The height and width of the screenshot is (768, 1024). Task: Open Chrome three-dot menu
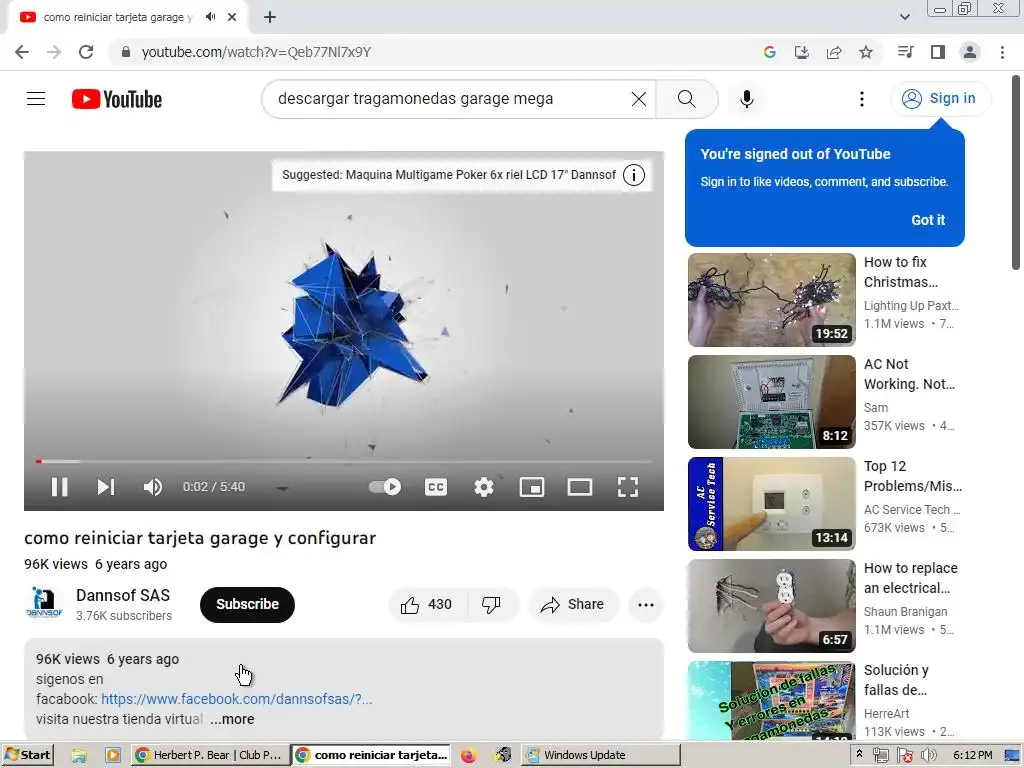coord(1002,52)
